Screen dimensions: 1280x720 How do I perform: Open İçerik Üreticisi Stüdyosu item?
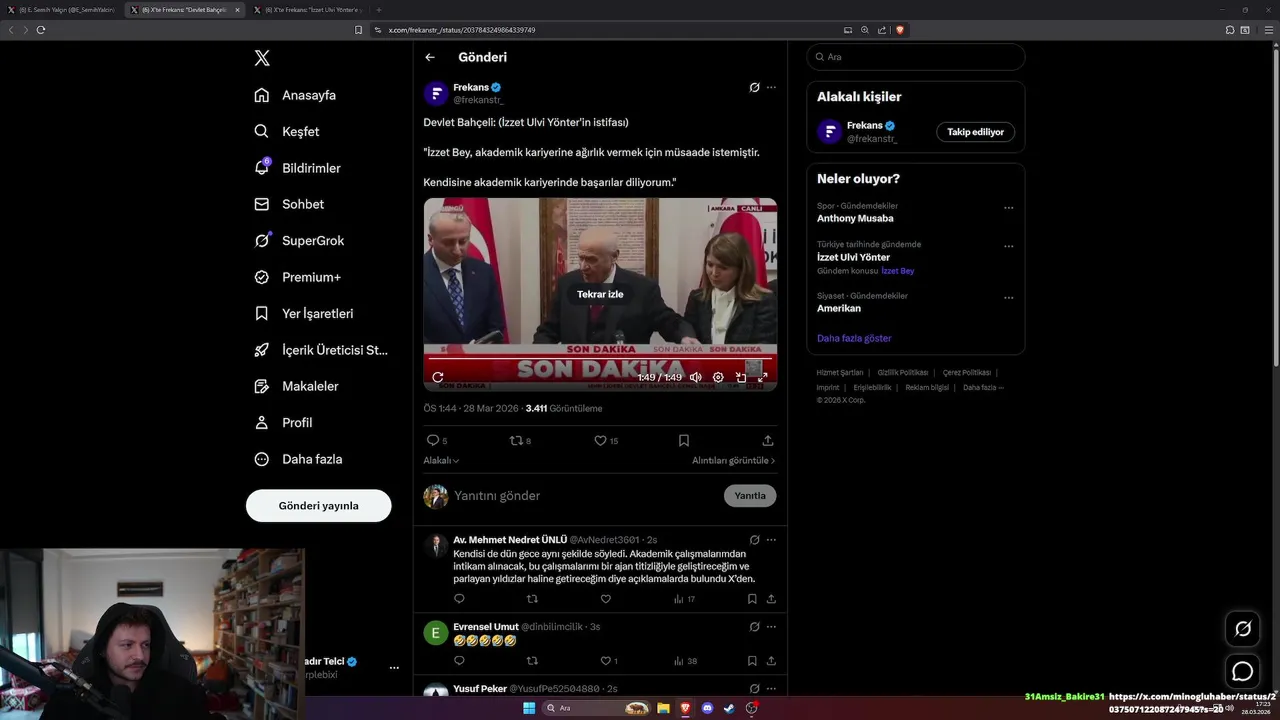(x=321, y=350)
